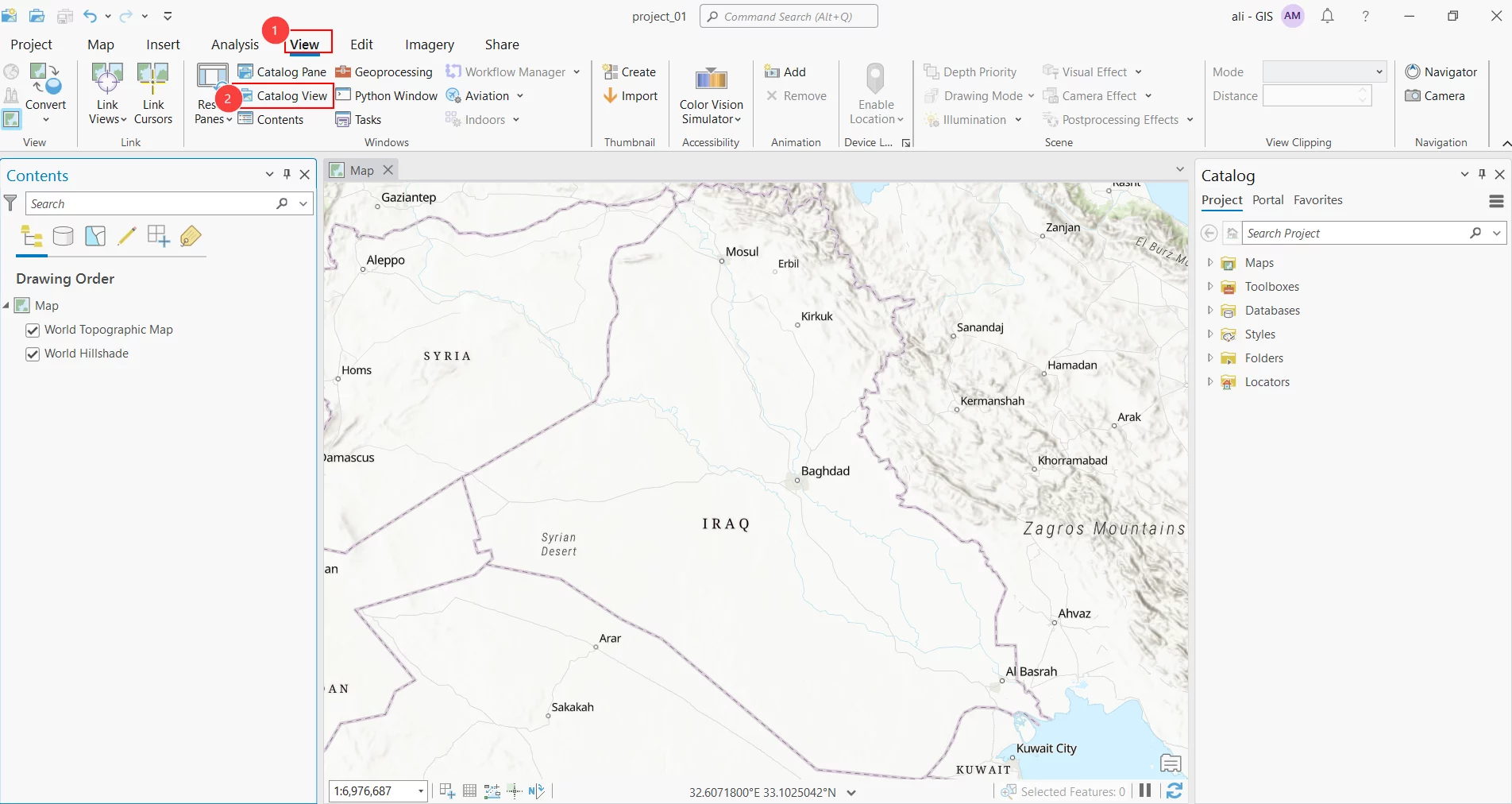The width and height of the screenshot is (1512, 804).
Task: Expand Locators in Catalog
Action: (x=1210, y=381)
